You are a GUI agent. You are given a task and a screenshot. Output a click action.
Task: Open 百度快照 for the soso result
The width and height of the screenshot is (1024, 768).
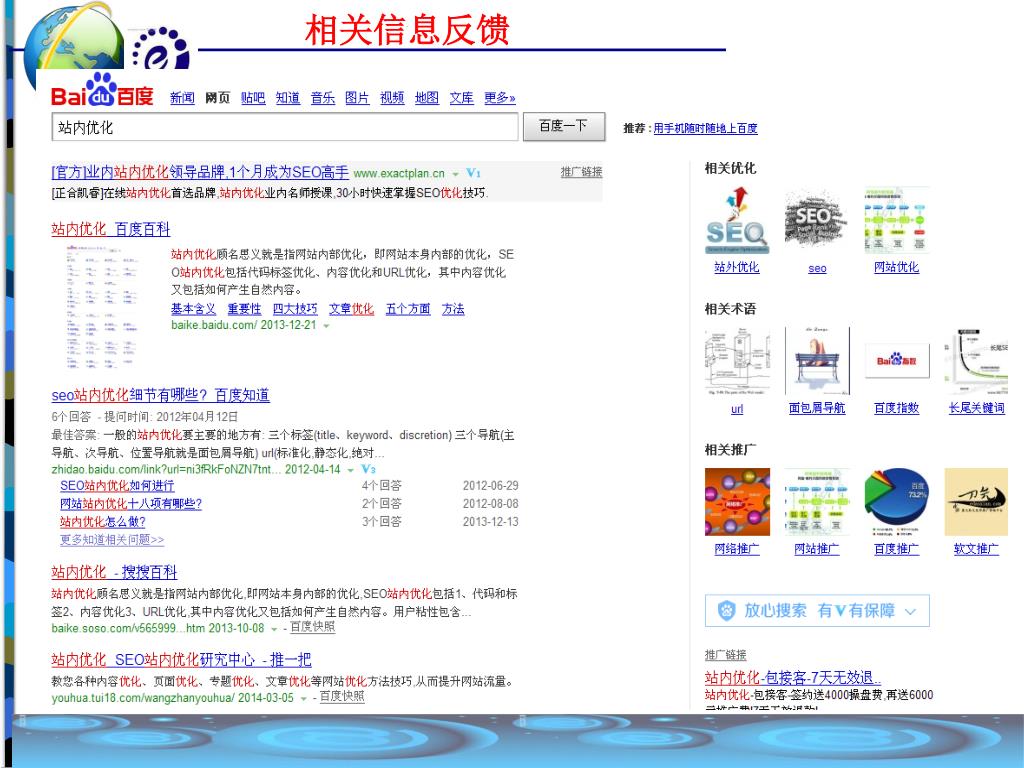(312, 627)
